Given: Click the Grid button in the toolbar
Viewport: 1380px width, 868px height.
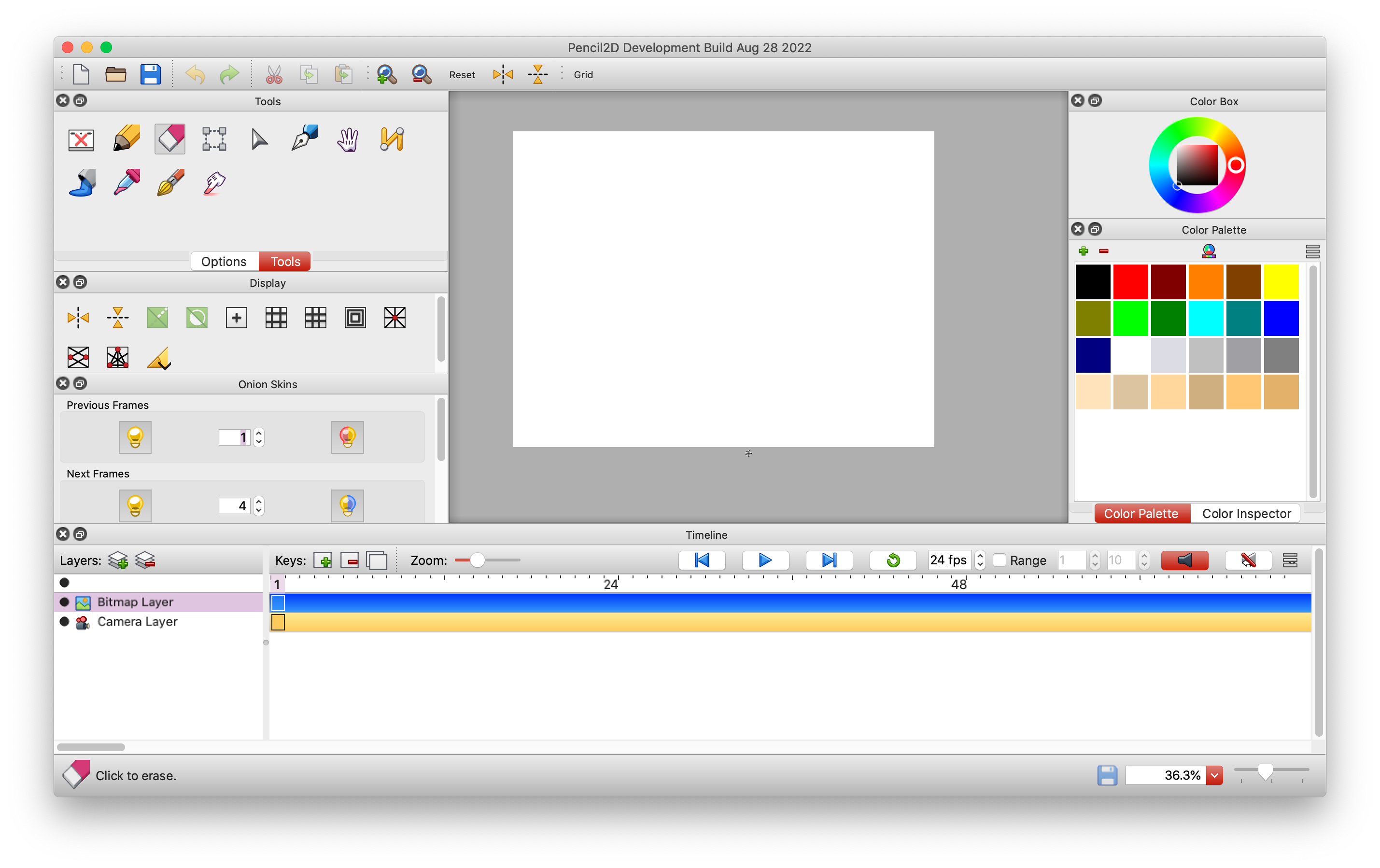Looking at the screenshot, I should [x=583, y=74].
